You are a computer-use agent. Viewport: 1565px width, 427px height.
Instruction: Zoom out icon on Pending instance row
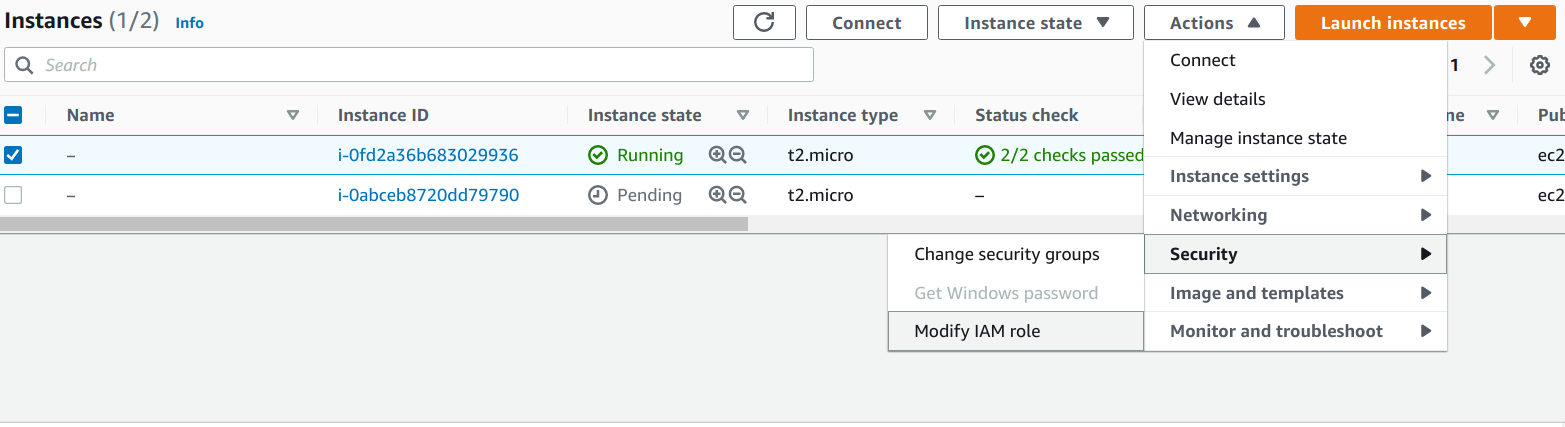point(738,195)
